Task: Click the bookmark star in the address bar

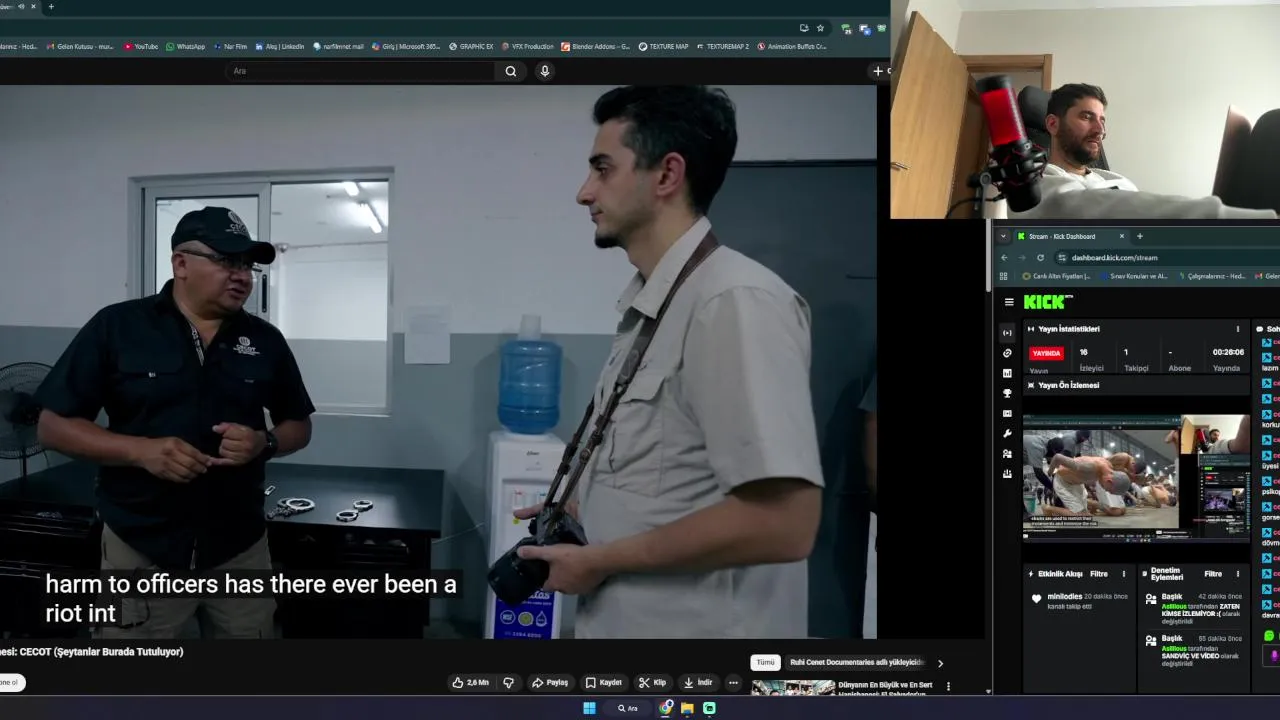Action: pos(820,28)
